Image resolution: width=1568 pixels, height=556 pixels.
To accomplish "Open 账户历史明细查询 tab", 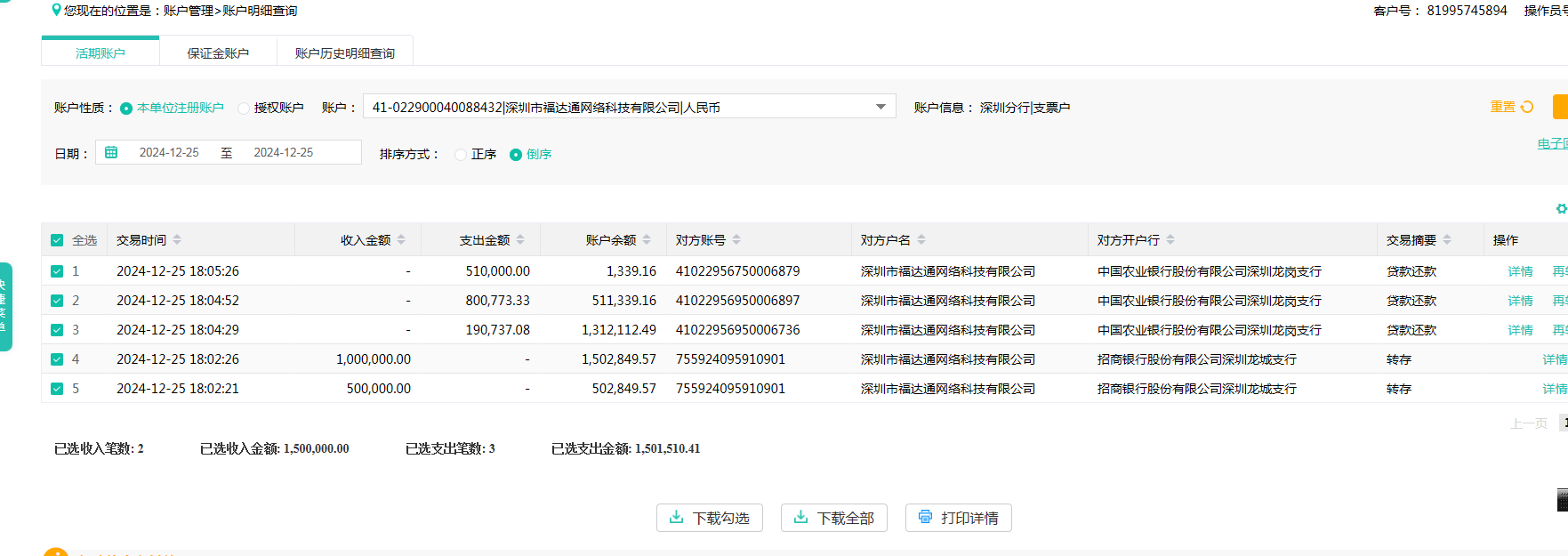I will 345,53.
